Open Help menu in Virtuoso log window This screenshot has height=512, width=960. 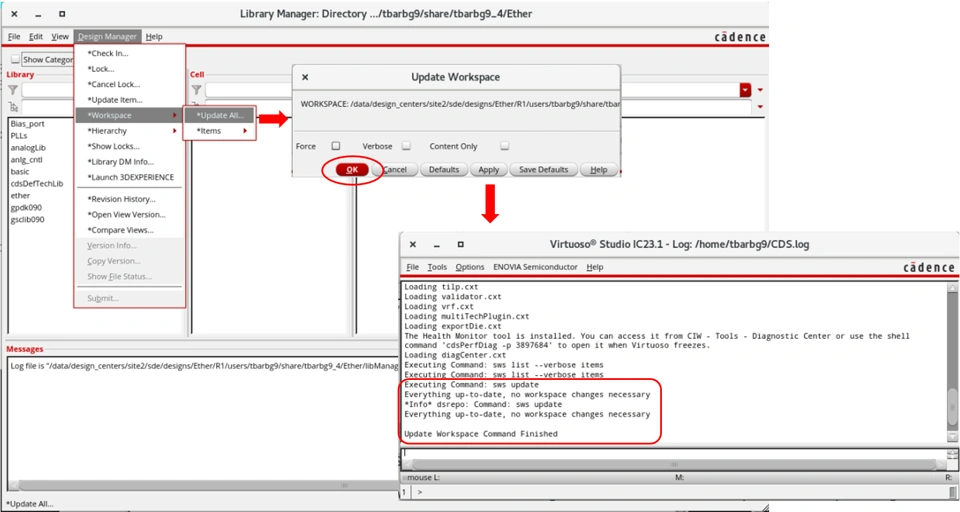(594, 267)
